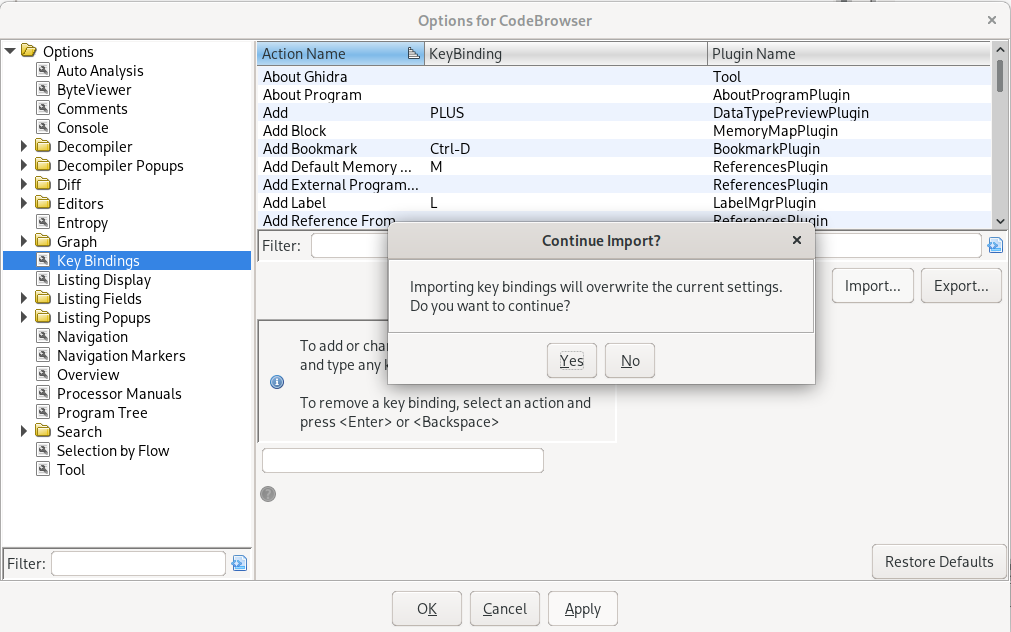The image size is (1011, 632).
Task: Click Restore Defaults button
Action: (939, 562)
